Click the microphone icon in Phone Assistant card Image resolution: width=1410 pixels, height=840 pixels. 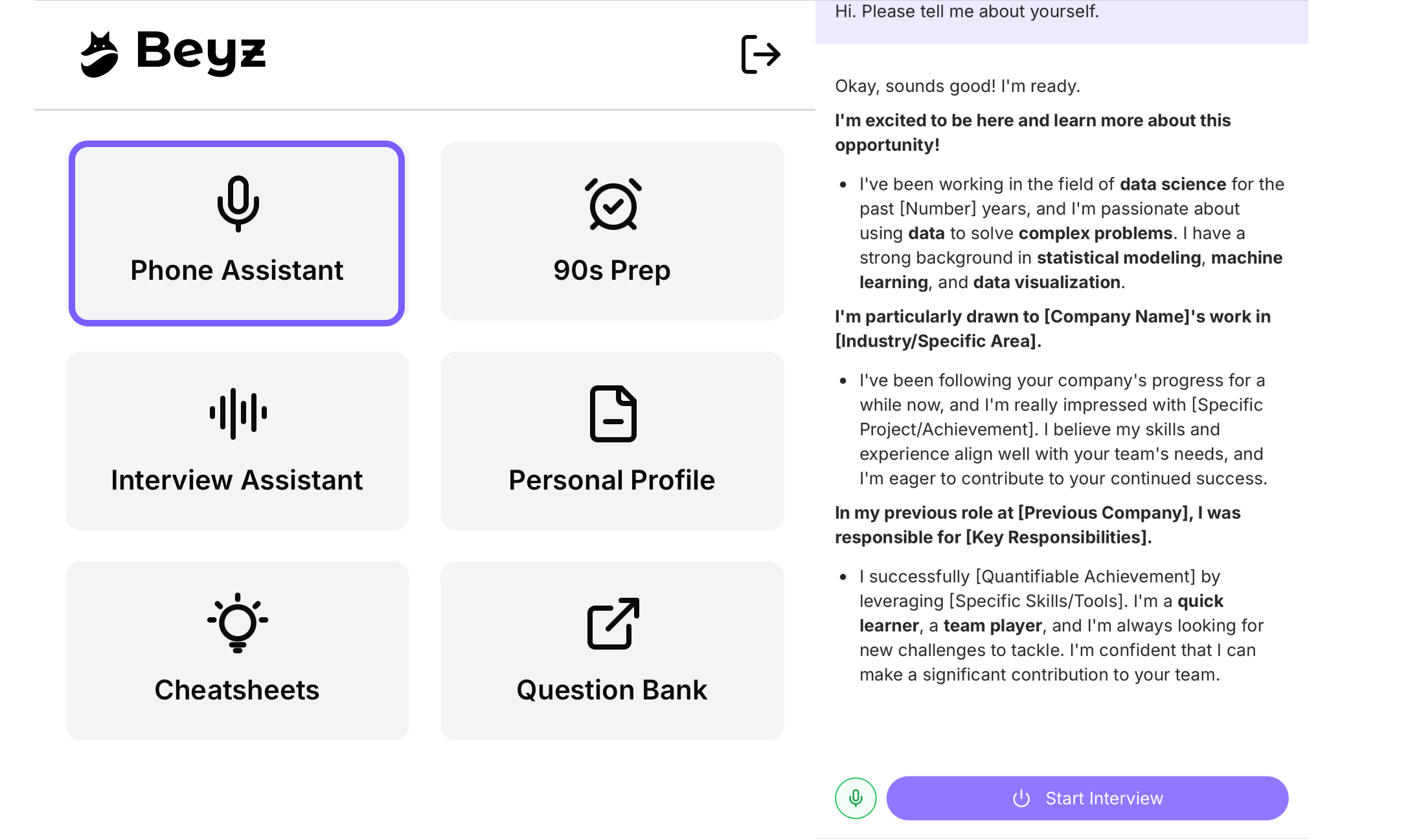tap(238, 203)
